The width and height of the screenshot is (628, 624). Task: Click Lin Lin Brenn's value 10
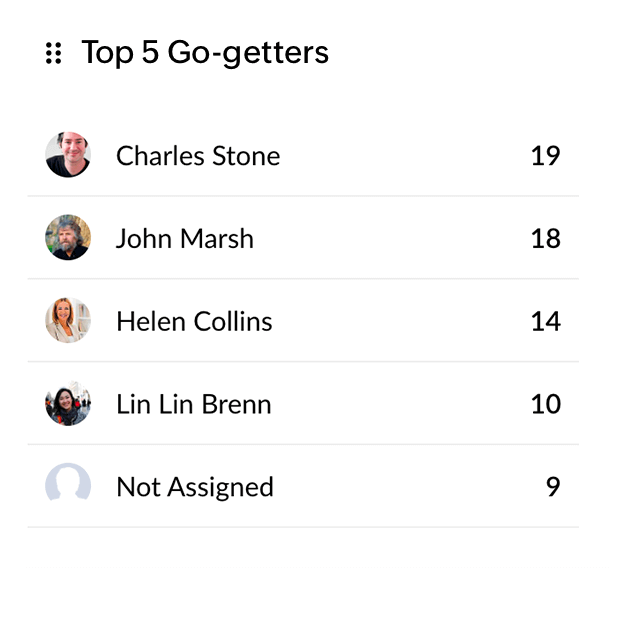[545, 404]
